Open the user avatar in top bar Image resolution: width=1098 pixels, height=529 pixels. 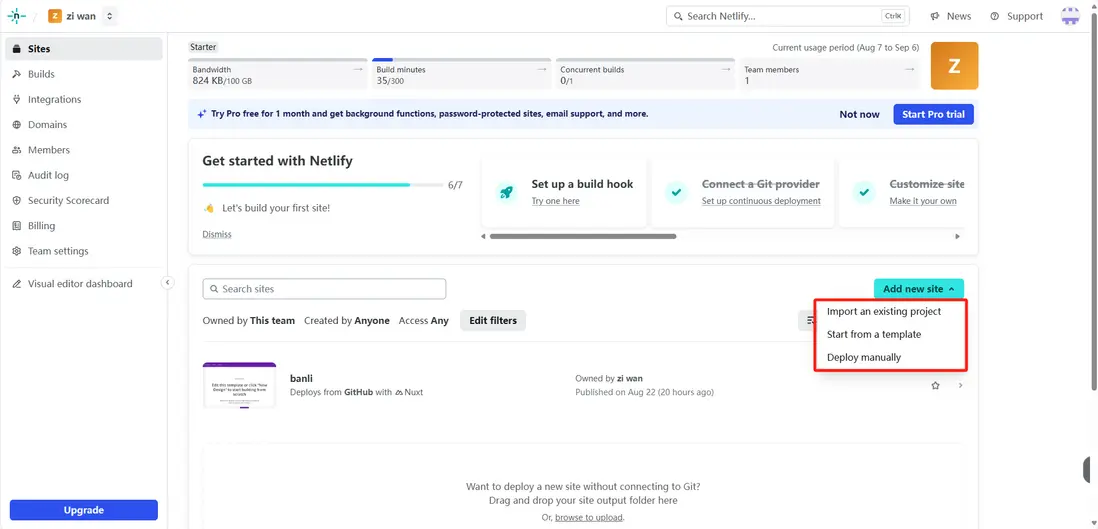pos(1070,16)
